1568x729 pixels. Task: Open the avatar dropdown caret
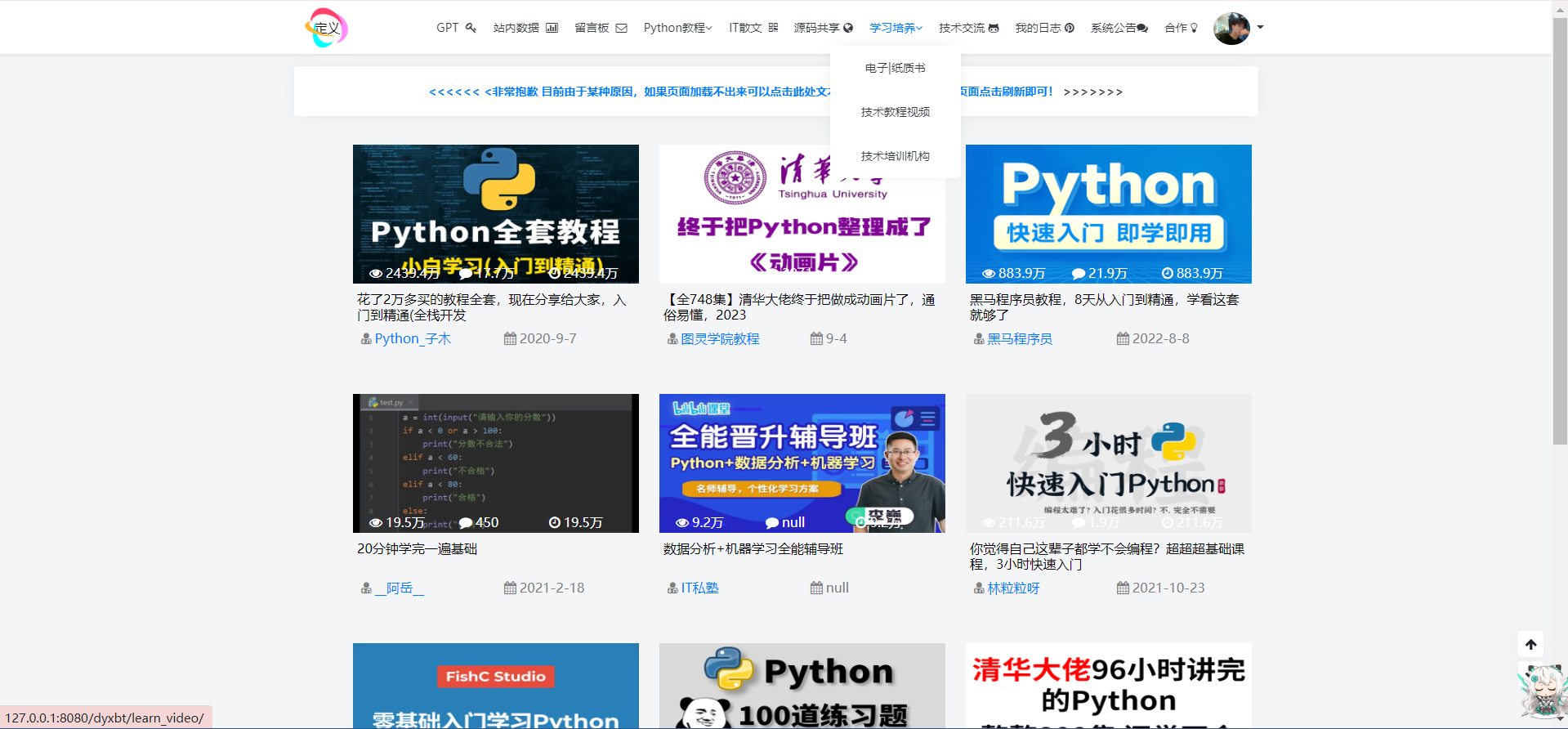coord(1260,28)
